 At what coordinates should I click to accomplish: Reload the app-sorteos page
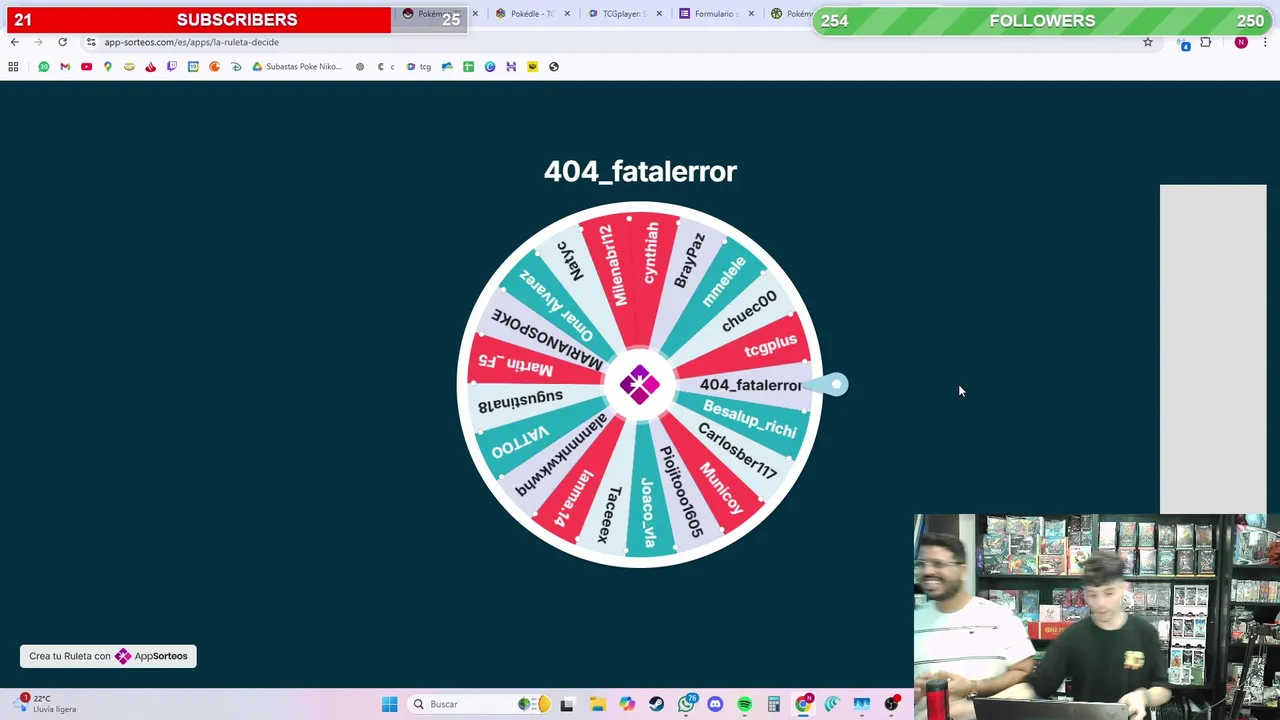pyautogui.click(x=62, y=42)
